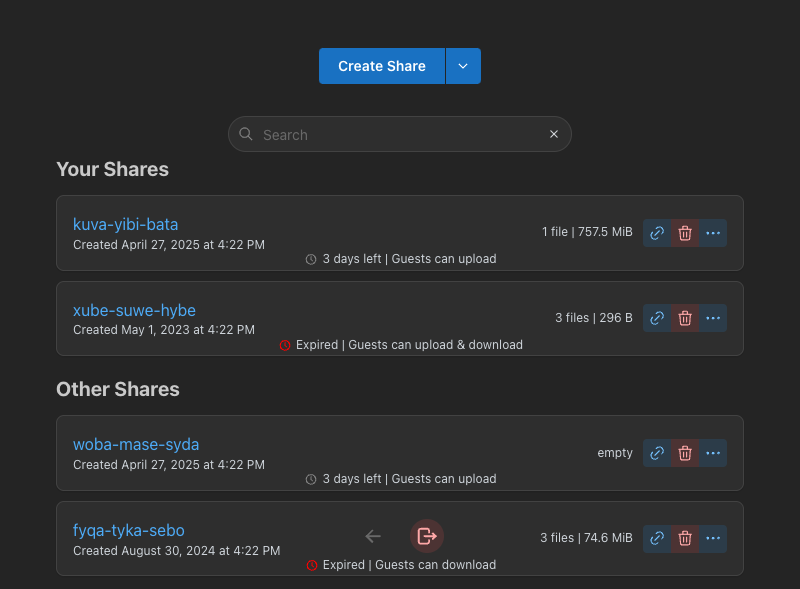Click '3 files | 296 B' text
This screenshot has width=800, height=589.
593,317
